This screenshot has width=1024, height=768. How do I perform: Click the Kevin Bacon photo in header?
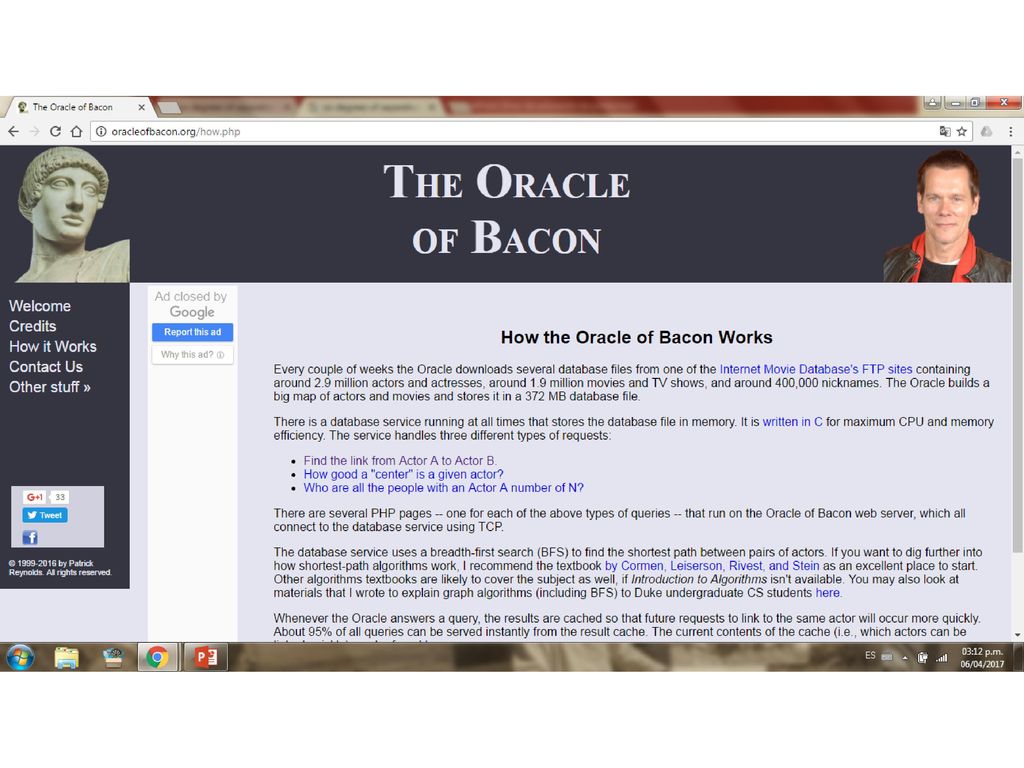pyautogui.click(x=946, y=216)
